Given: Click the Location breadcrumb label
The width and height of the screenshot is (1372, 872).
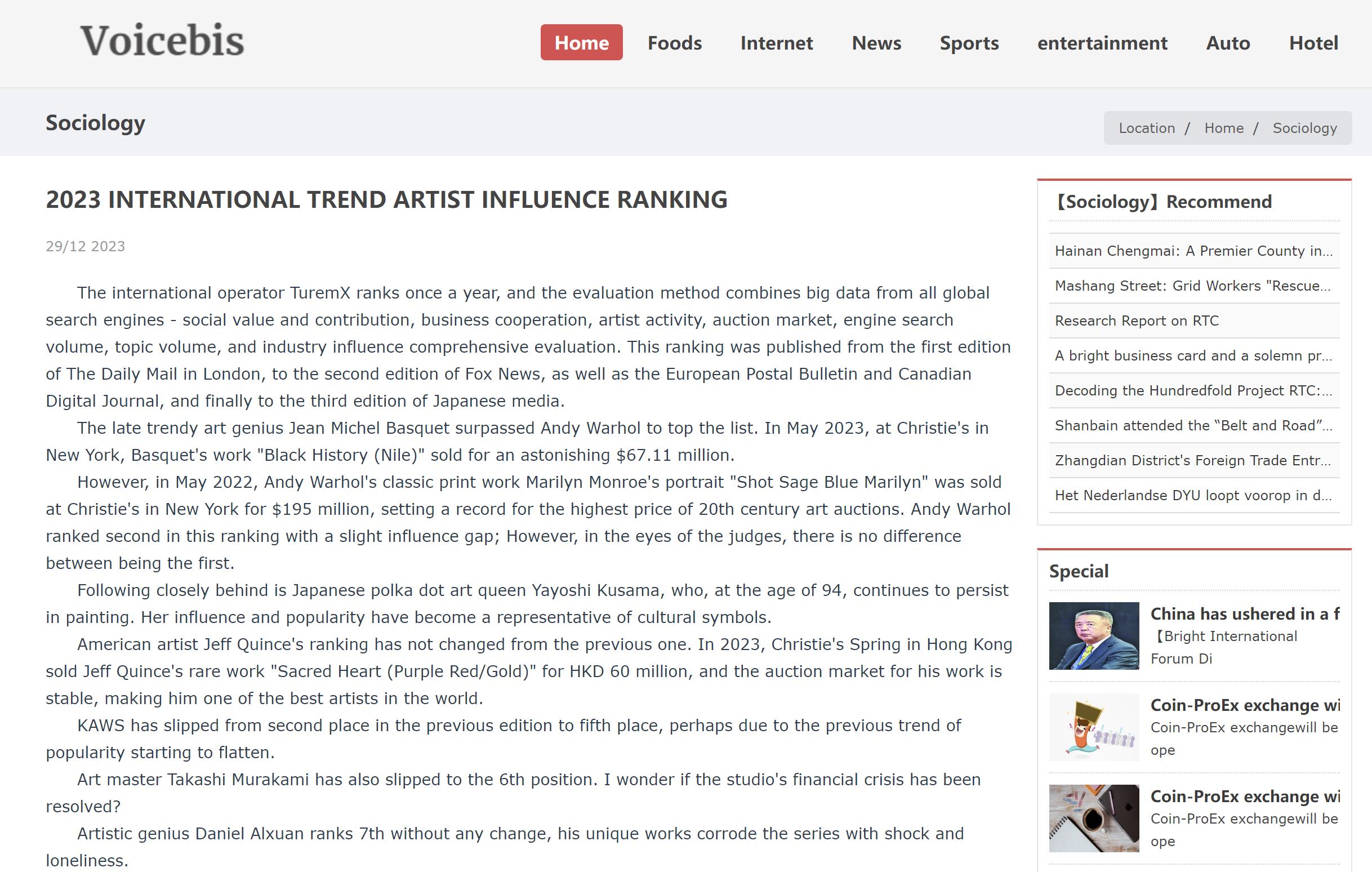Looking at the screenshot, I should click(1146, 128).
